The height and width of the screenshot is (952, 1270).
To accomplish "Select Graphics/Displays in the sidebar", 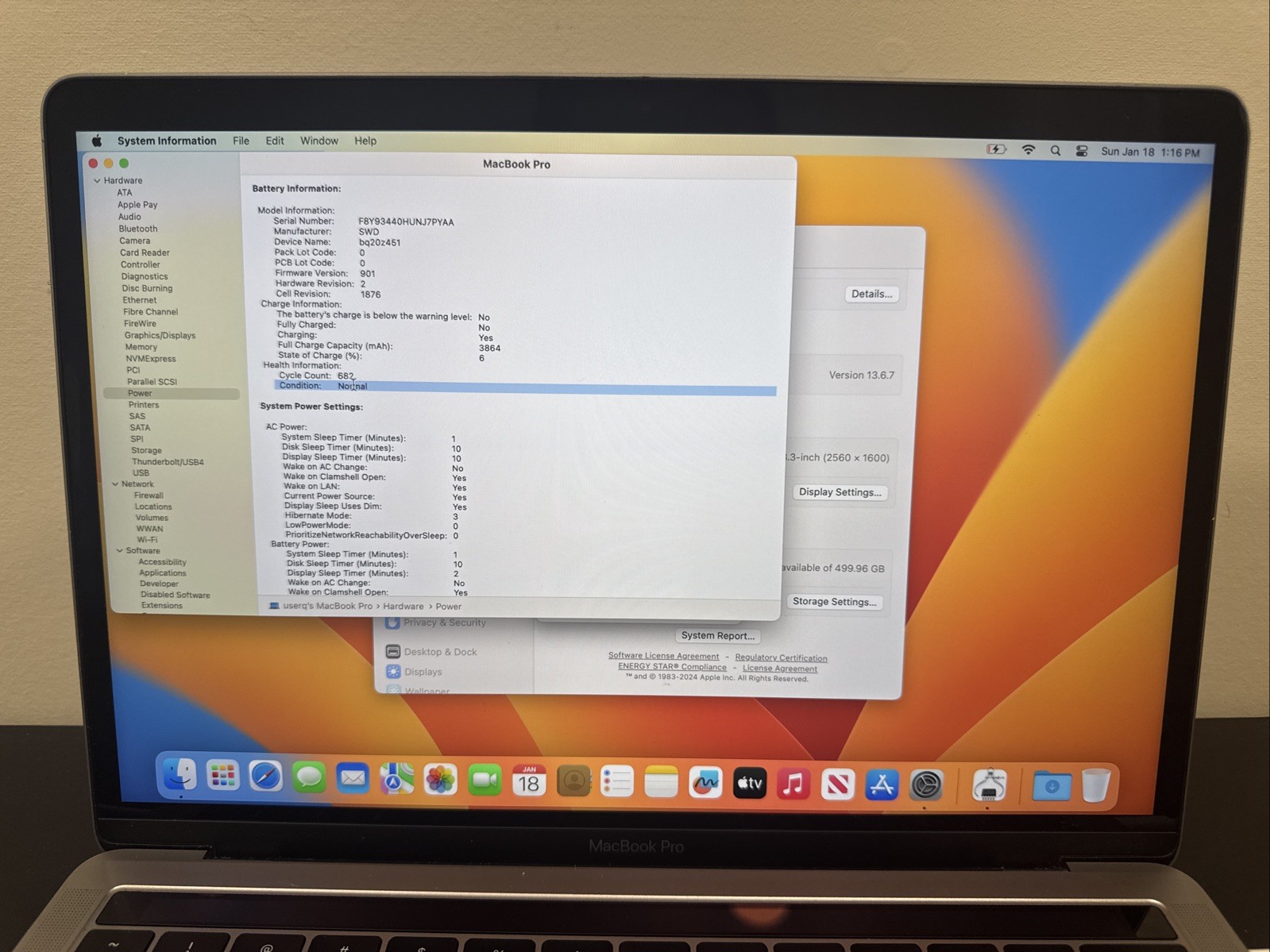I will (160, 335).
